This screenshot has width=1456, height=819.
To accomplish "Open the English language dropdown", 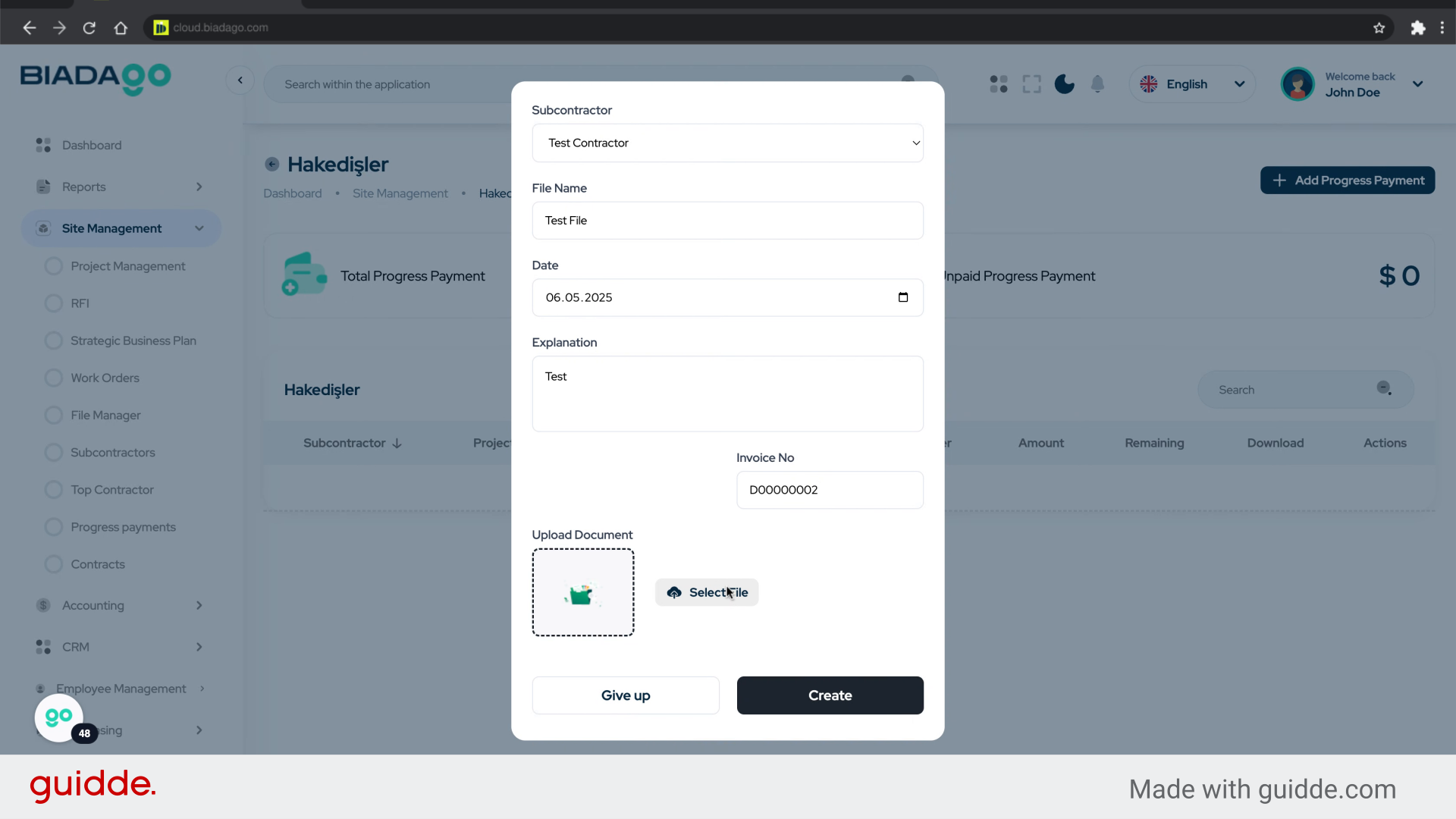I will click(1192, 84).
